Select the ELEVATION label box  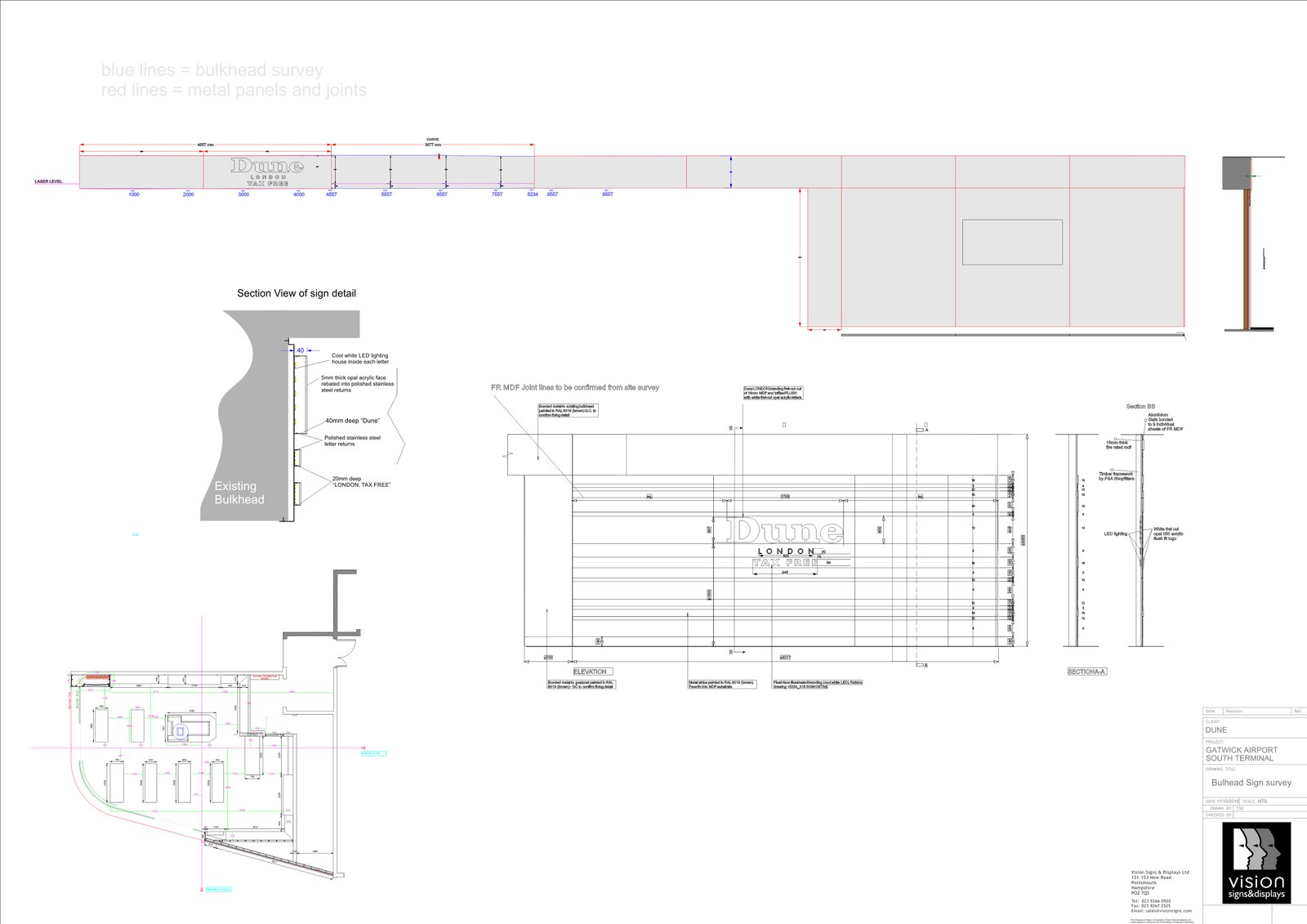tap(590, 672)
